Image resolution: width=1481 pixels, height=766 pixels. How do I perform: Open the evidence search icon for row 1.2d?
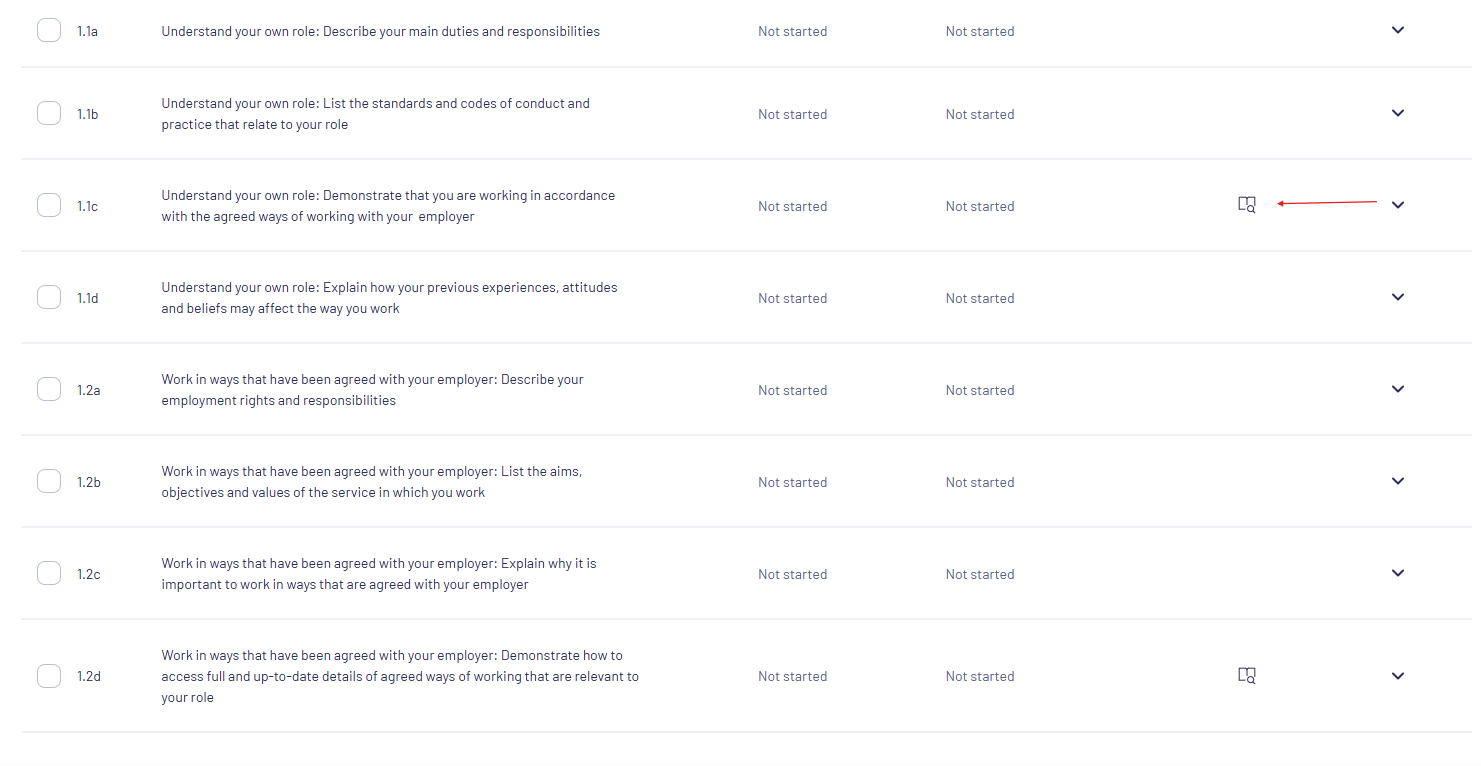pos(1247,676)
